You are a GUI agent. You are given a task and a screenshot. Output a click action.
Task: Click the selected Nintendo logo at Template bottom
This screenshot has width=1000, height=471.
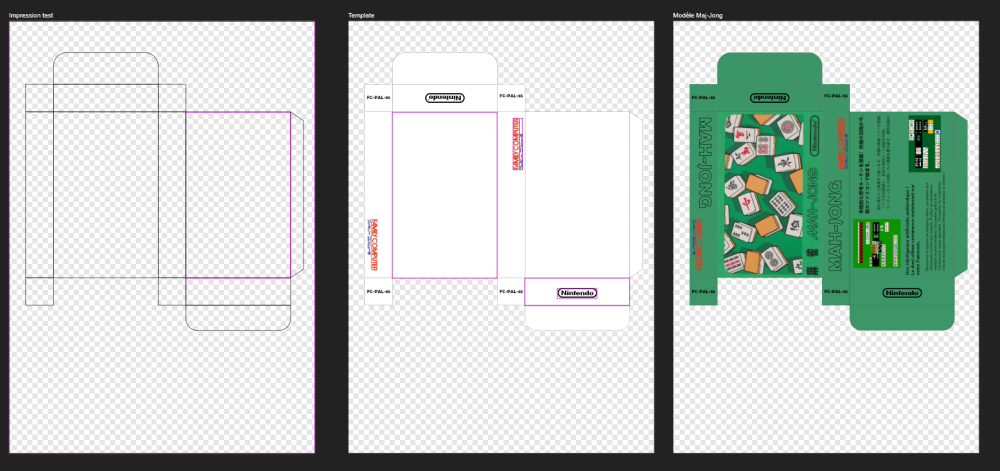[x=577, y=293]
